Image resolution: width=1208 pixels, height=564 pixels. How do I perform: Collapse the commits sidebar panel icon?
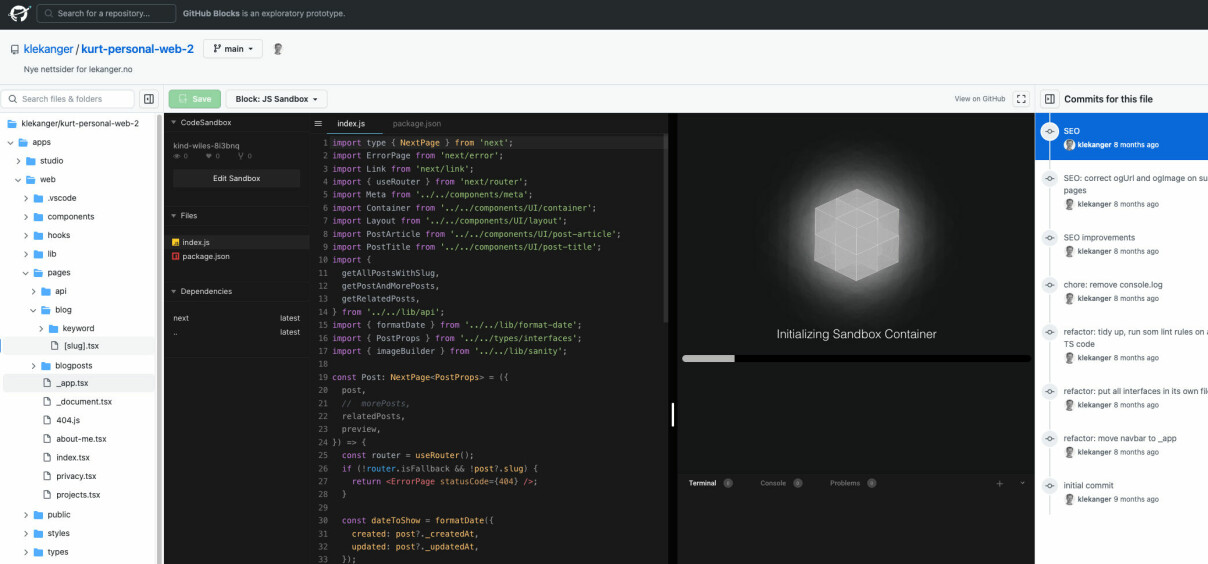[1049, 99]
